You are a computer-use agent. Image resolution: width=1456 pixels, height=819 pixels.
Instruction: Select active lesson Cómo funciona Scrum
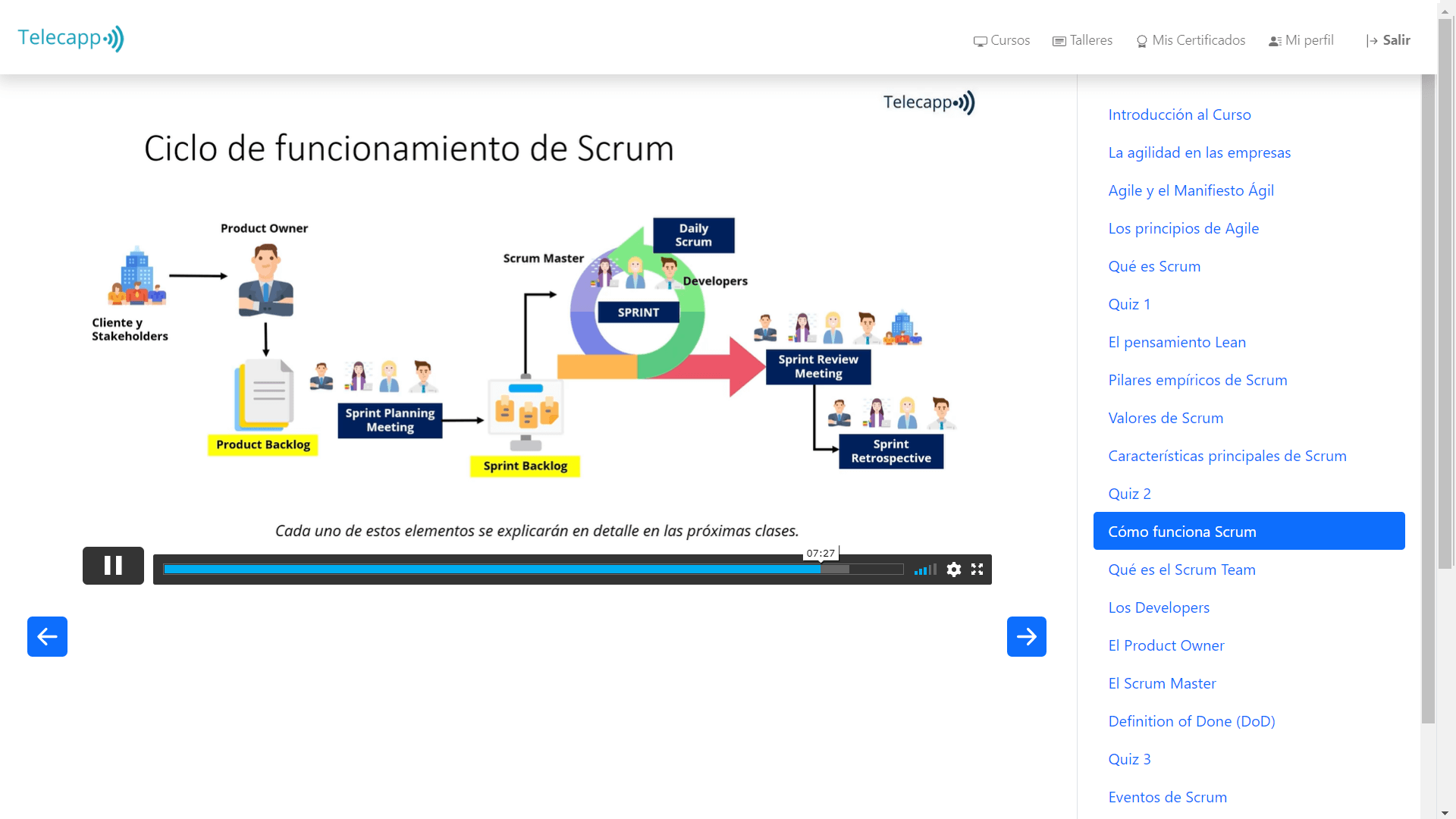pos(1249,531)
